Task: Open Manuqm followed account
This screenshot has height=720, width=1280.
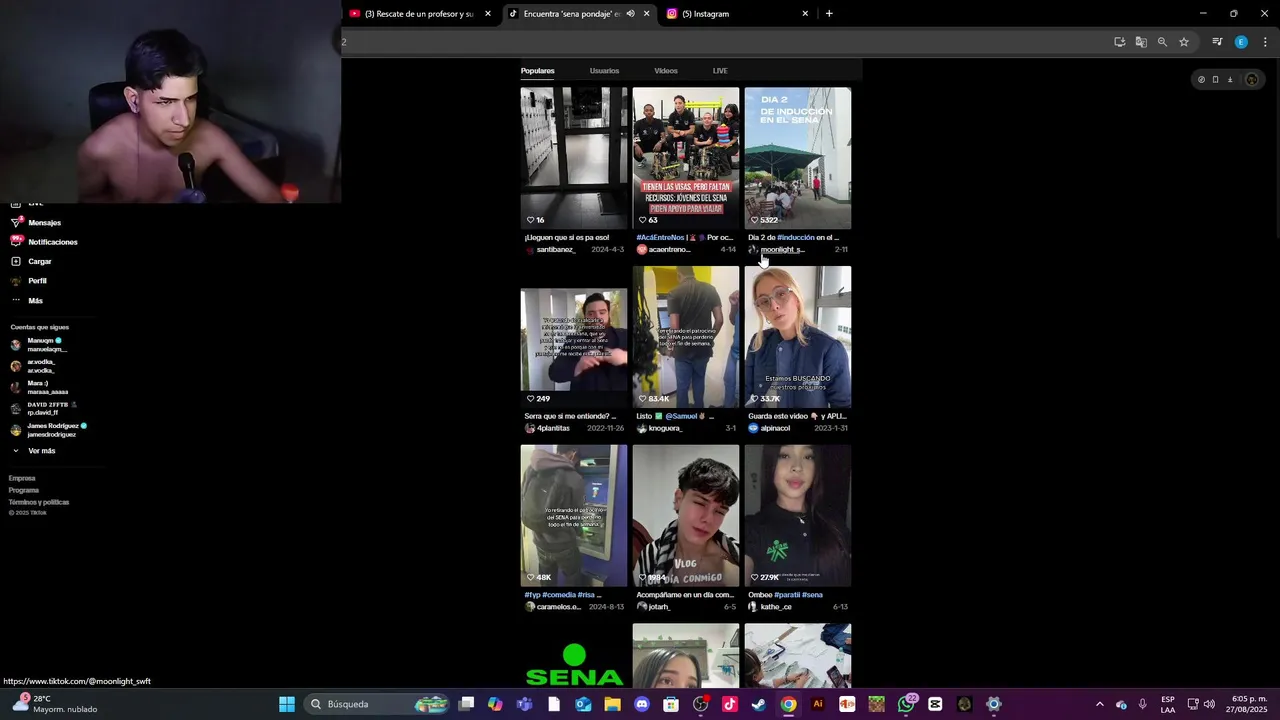Action: [x=38, y=345]
